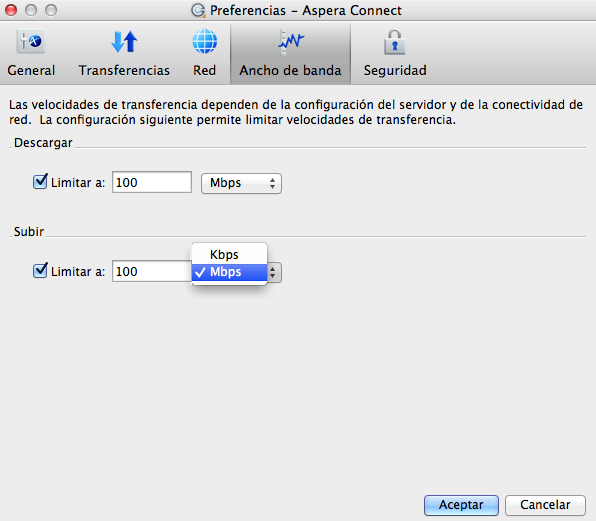Click the Subir unit selector arrows
The width and height of the screenshot is (596, 521).
pyautogui.click(x=273, y=272)
